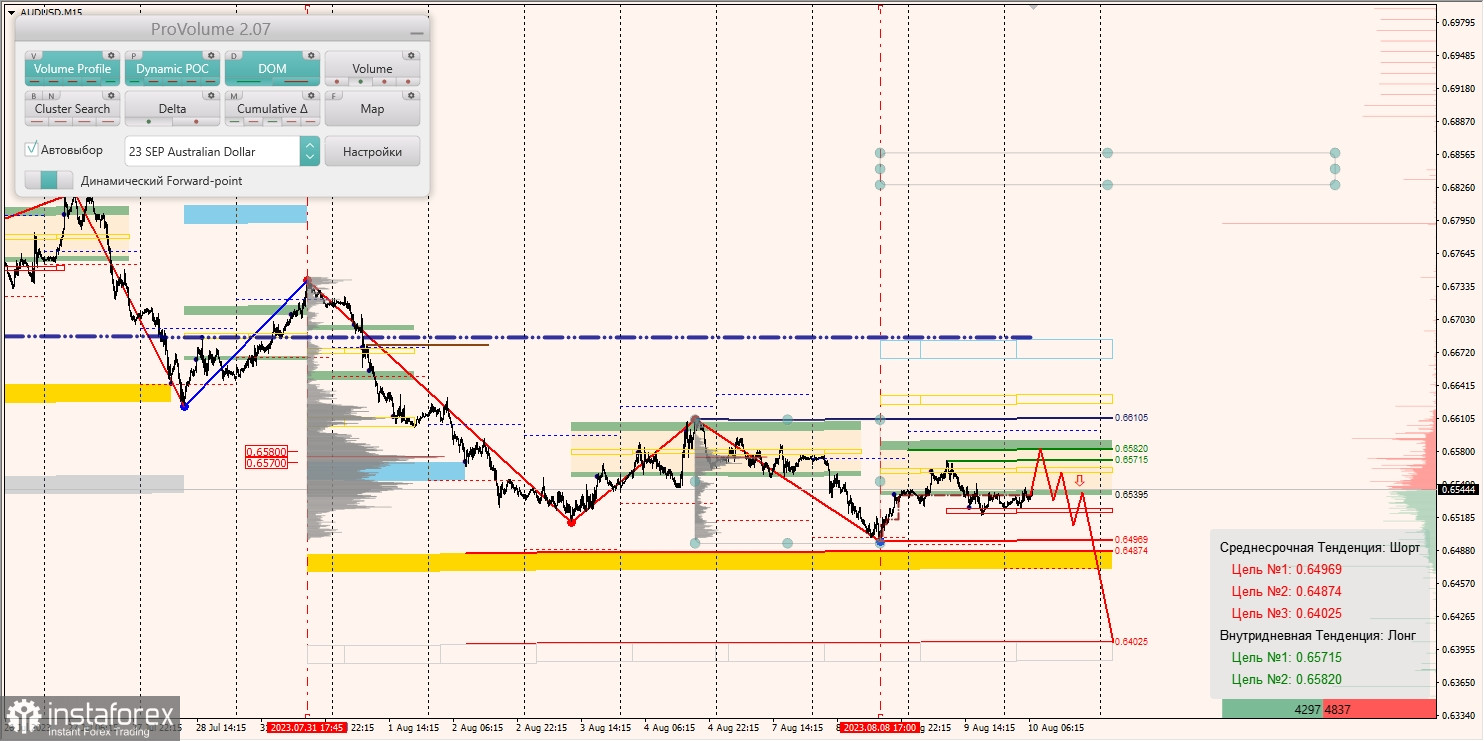Image resolution: width=1484 pixels, height=741 pixels.
Task: Toggle the Dynamic POC indicator
Action: click(172, 69)
